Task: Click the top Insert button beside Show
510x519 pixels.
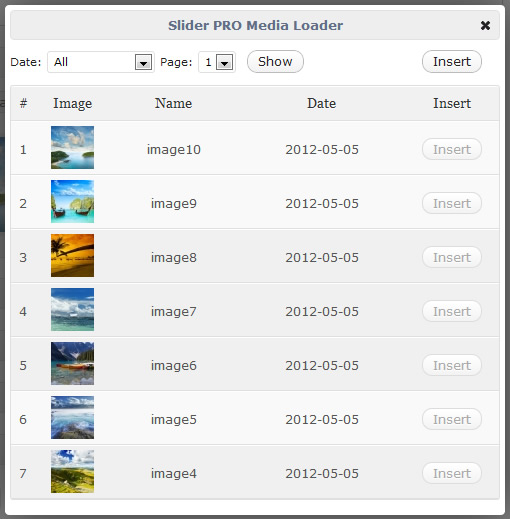Action: pos(452,61)
